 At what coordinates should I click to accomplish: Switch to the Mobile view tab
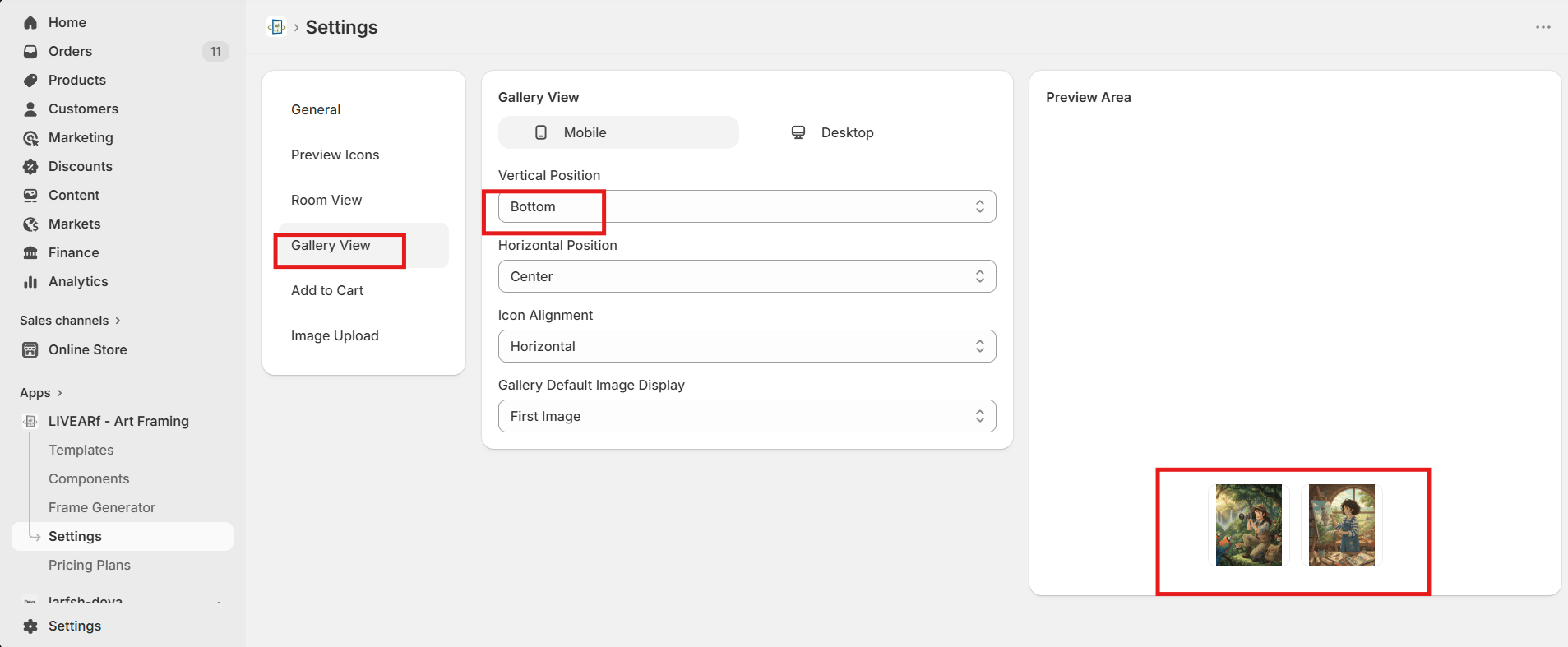pyautogui.click(x=618, y=132)
